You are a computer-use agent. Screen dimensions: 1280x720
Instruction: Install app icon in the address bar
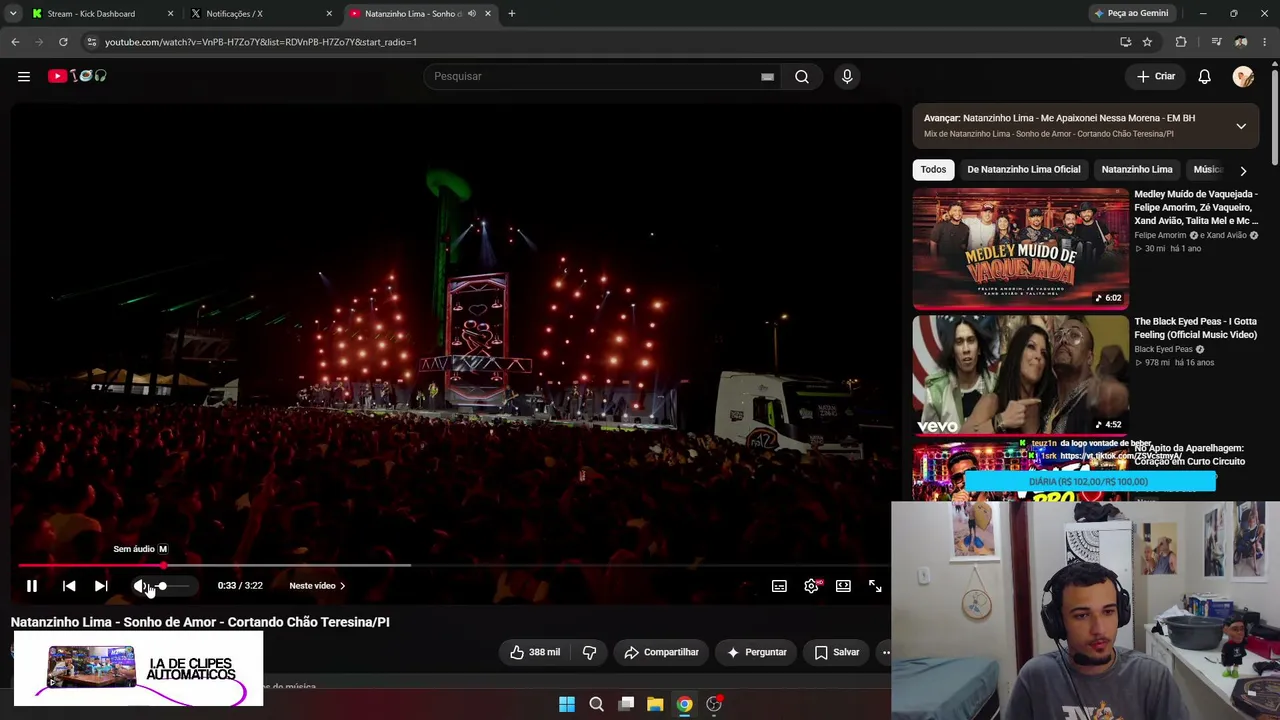click(x=1125, y=42)
